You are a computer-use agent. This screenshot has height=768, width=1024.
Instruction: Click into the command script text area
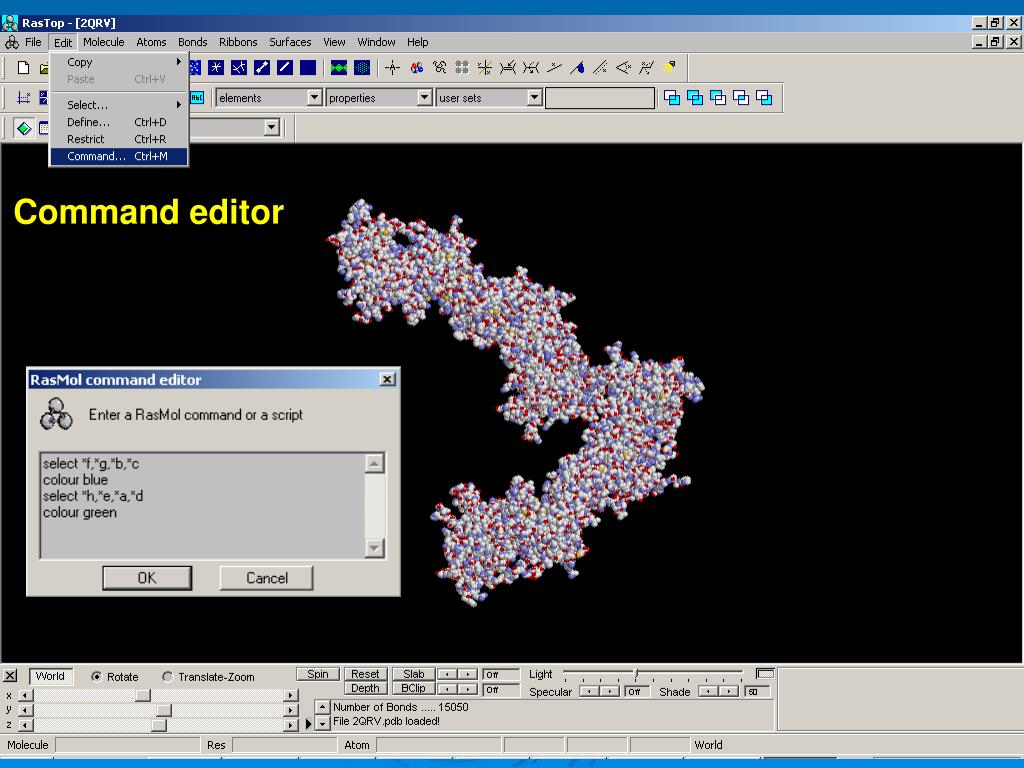tap(202, 506)
